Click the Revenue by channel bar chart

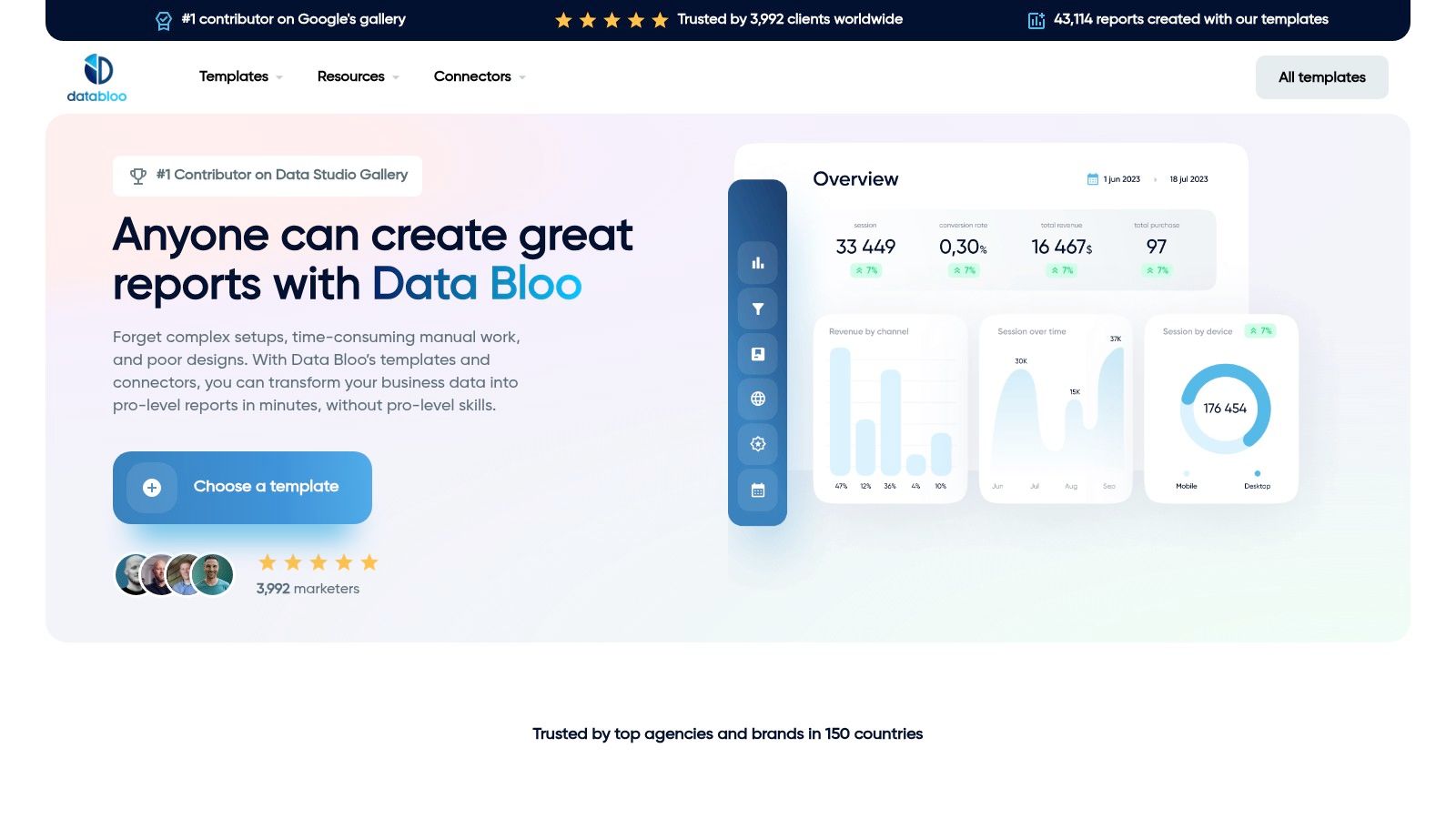click(x=890, y=409)
